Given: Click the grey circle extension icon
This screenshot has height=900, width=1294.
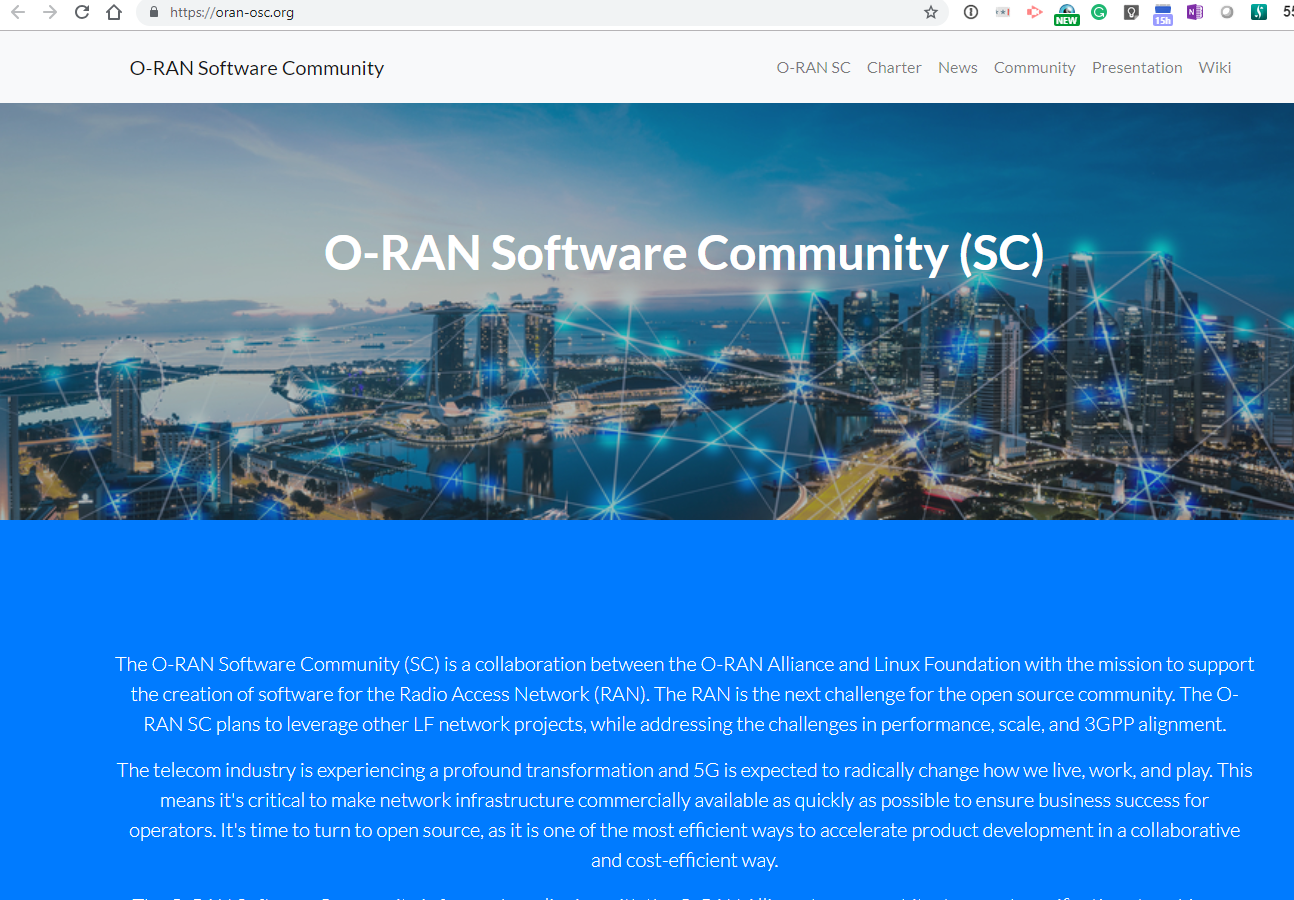Looking at the screenshot, I should pyautogui.click(x=1227, y=12).
